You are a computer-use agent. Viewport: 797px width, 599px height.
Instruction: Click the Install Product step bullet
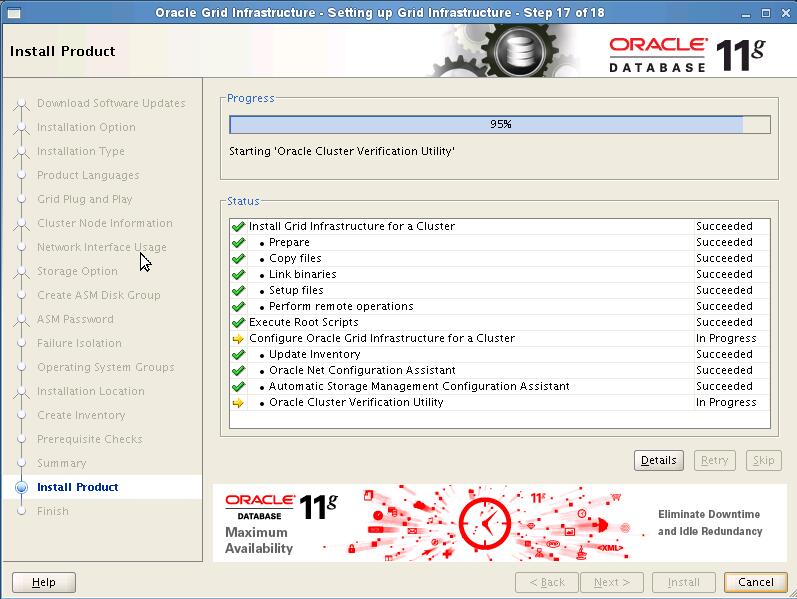click(x=21, y=487)
